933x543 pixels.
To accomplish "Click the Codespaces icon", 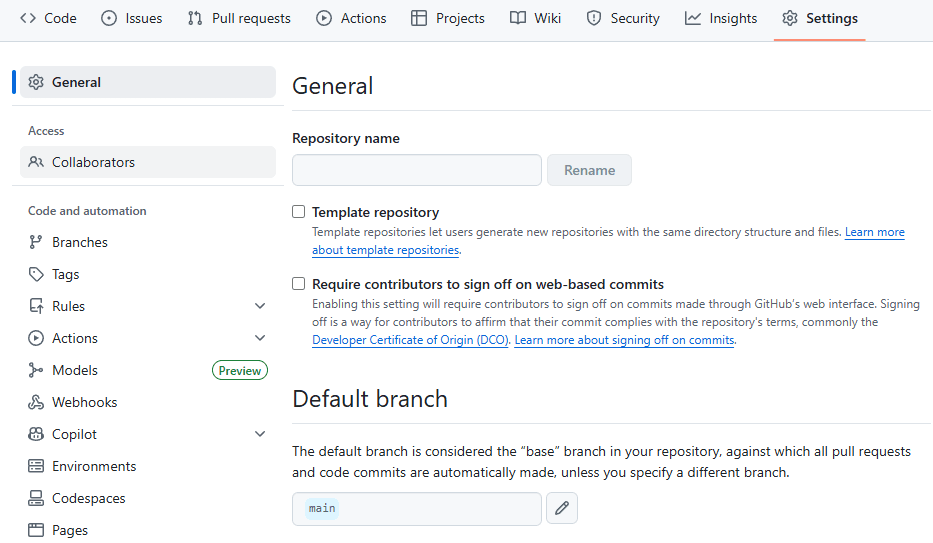I will click(x=36, y=498).
